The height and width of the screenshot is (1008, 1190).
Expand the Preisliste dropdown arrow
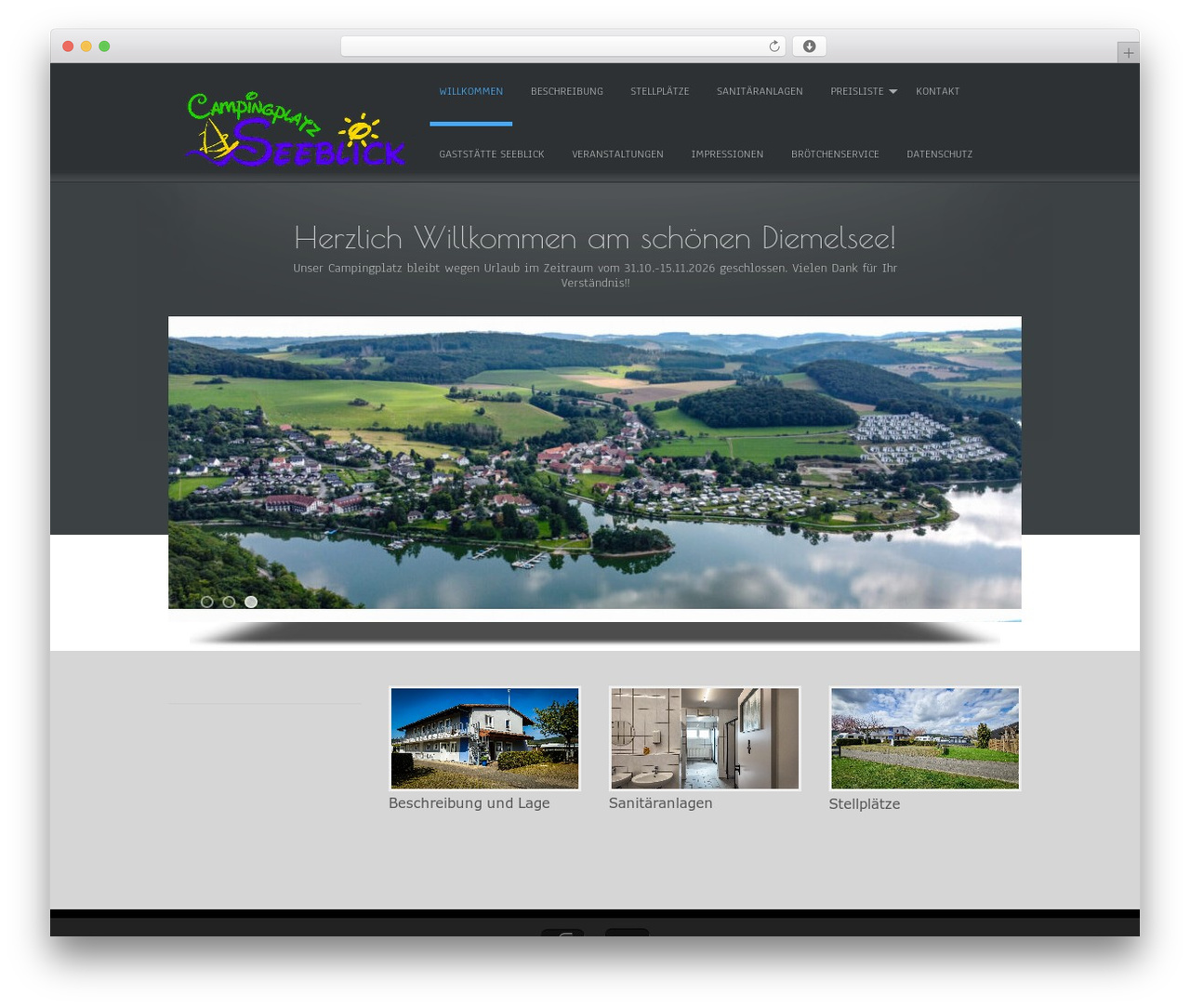tap(892, 91)
